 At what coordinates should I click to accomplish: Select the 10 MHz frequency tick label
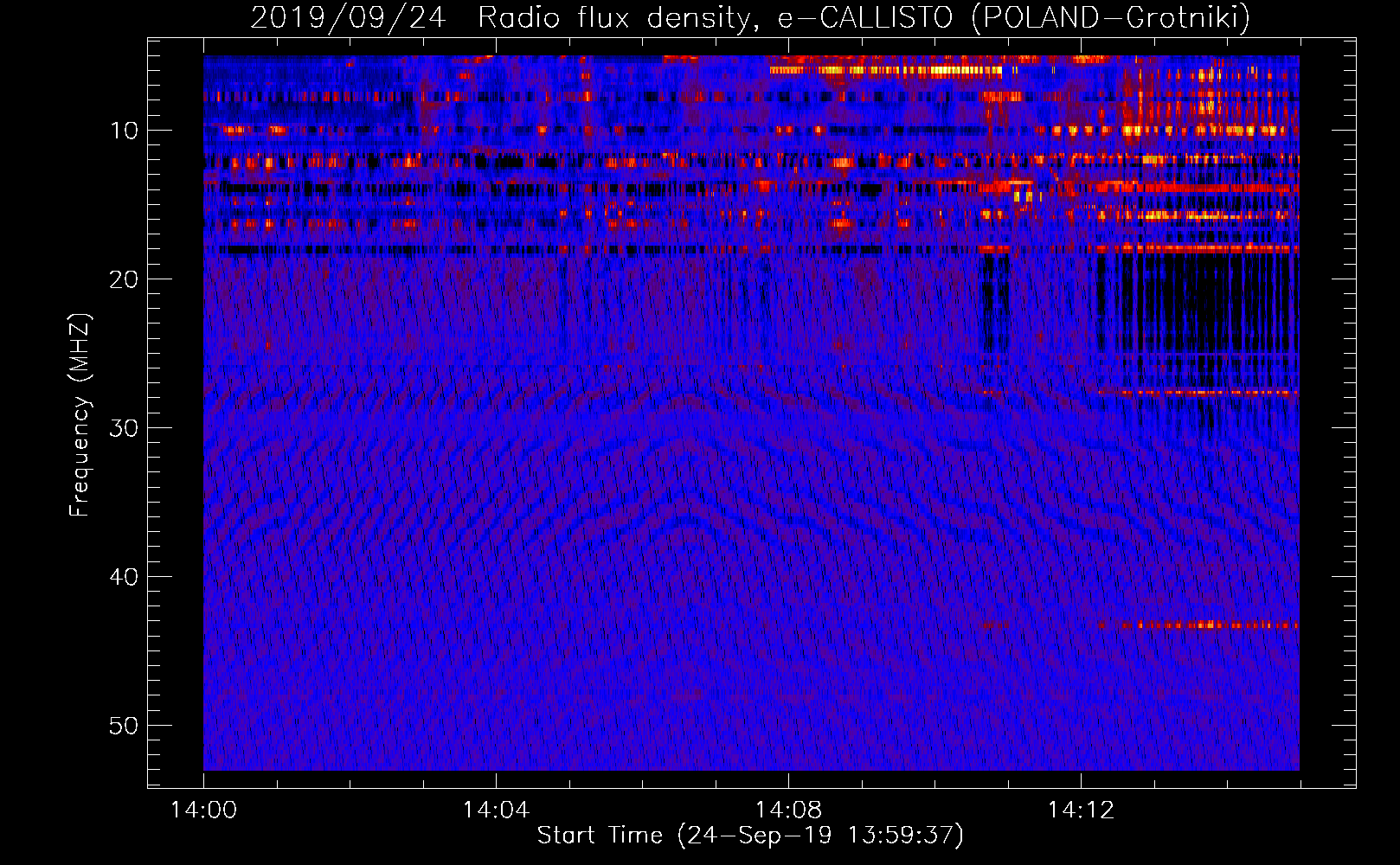click(124, 131)
